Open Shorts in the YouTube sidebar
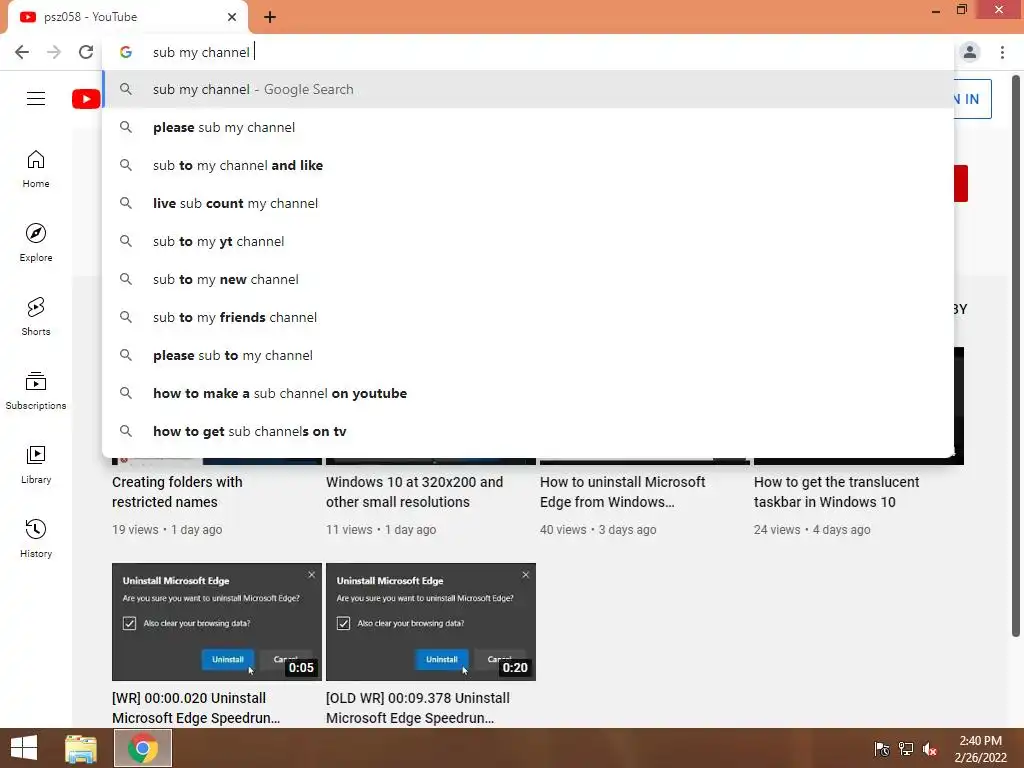 pyautogui.click(x=36, y=317)
